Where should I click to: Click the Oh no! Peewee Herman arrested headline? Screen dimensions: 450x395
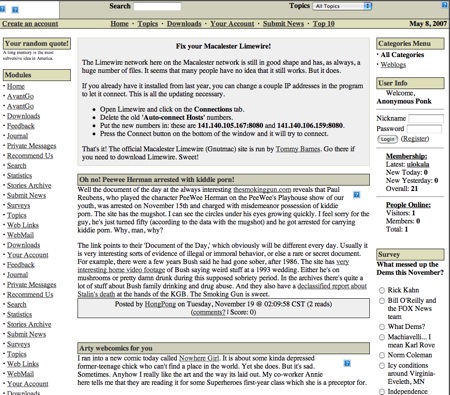coord(157,180)
